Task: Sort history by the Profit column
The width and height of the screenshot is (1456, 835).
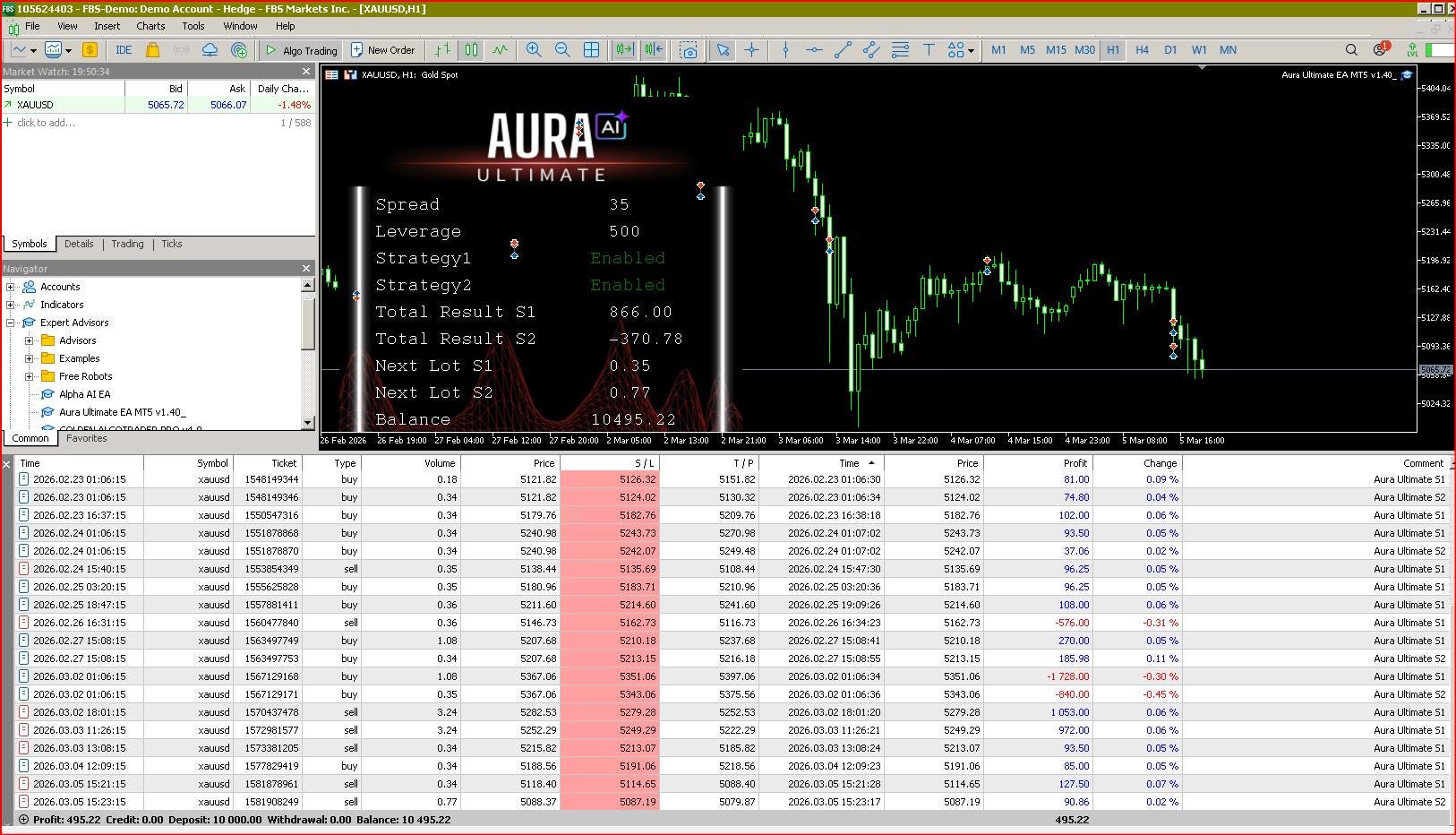Action: [1038, 463]
